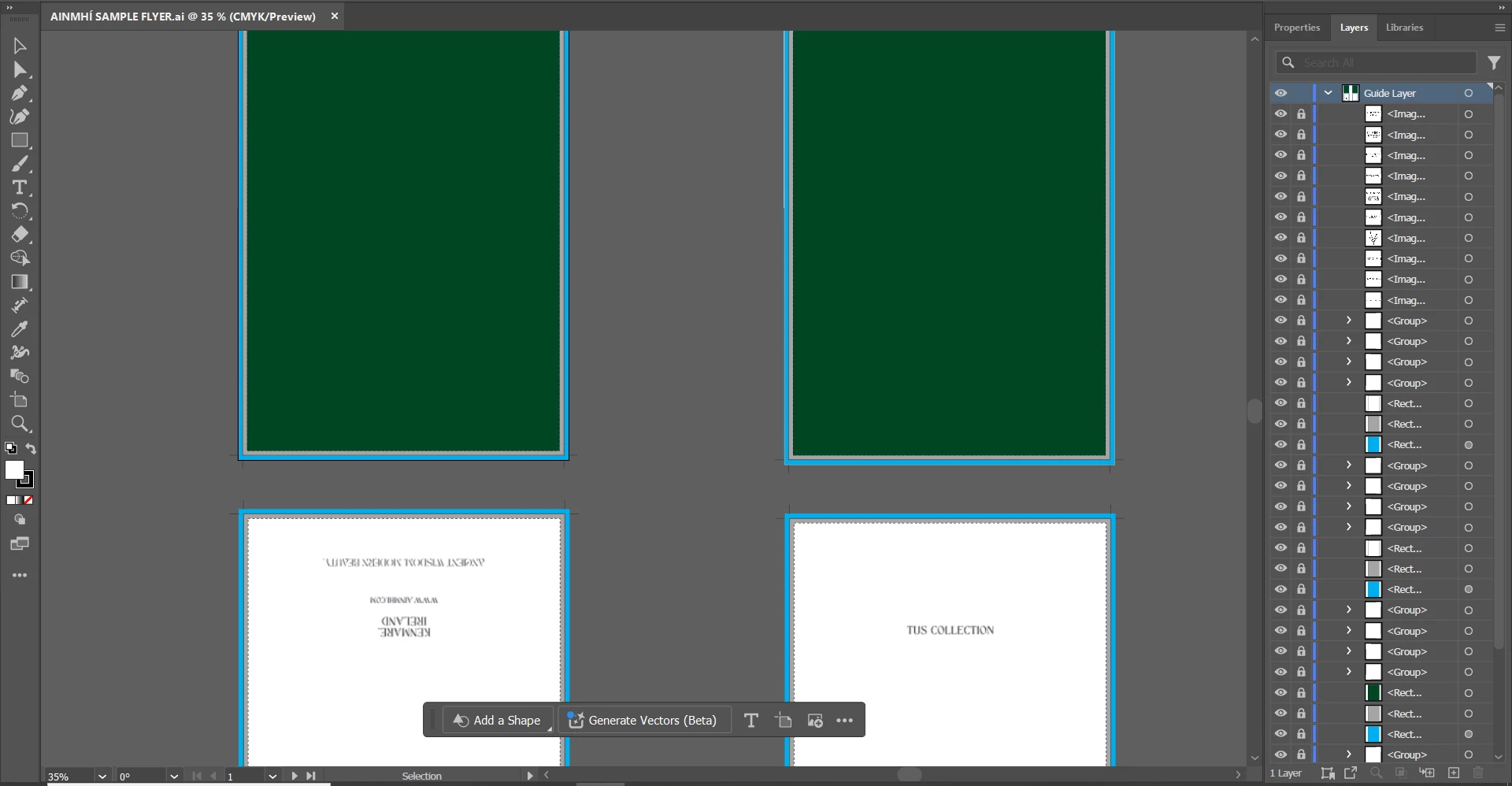Hide the Guide Layer via eye icon
This screenshot has width=1512, height=786.
point(1280,93)
